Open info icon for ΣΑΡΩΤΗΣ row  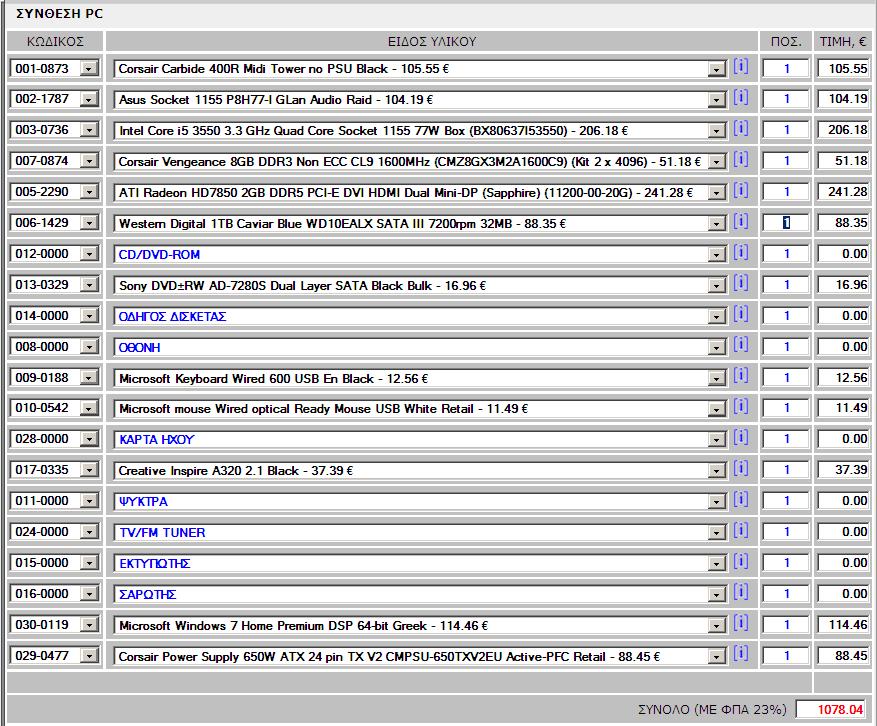click(x=741, y=593)
